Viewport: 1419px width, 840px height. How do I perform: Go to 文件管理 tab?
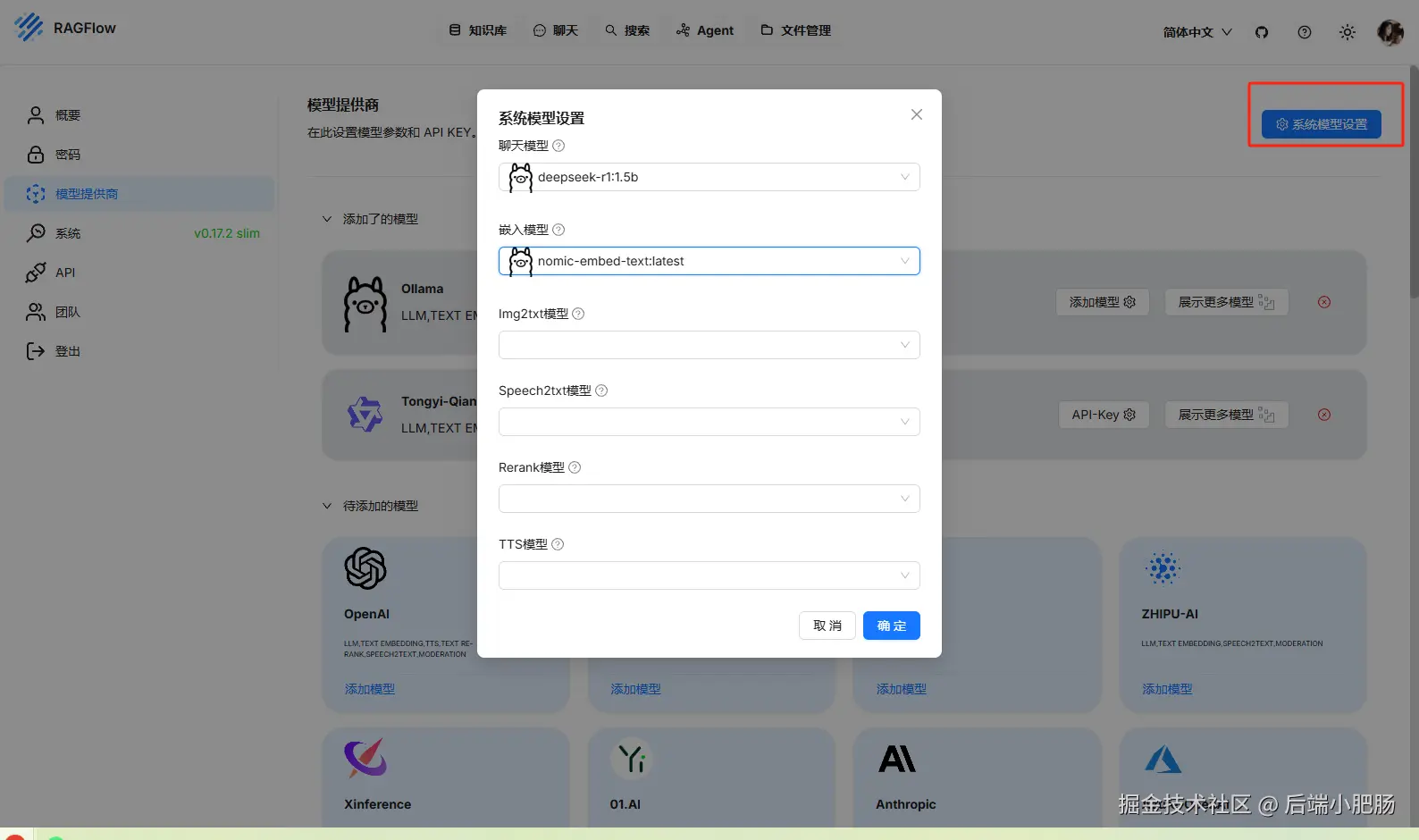(796, 30)
